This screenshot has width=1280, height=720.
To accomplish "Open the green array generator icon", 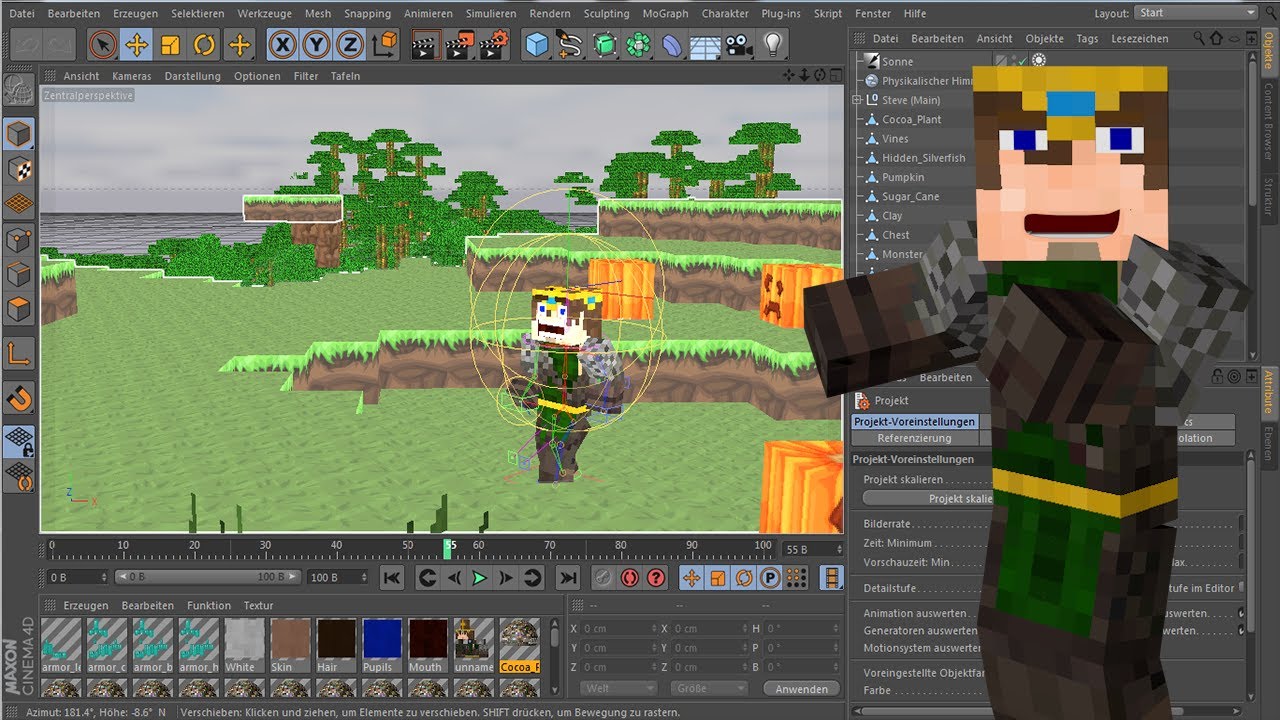I will pyautogui.click(x=638, y=45).
